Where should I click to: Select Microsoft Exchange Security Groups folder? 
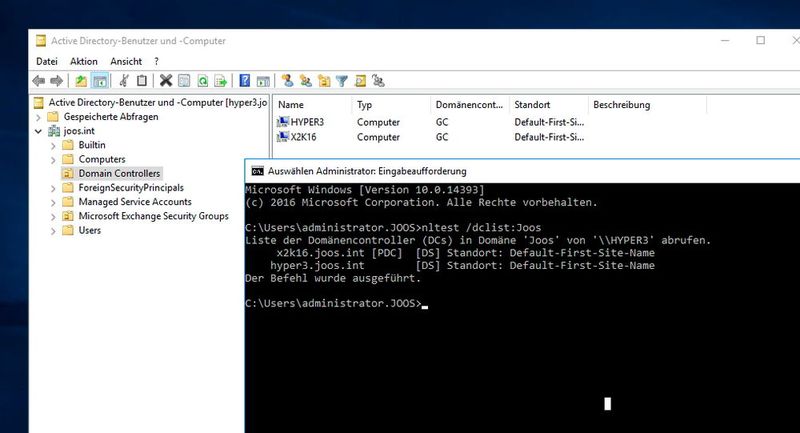pyautogui.click(x=153, y=216)
